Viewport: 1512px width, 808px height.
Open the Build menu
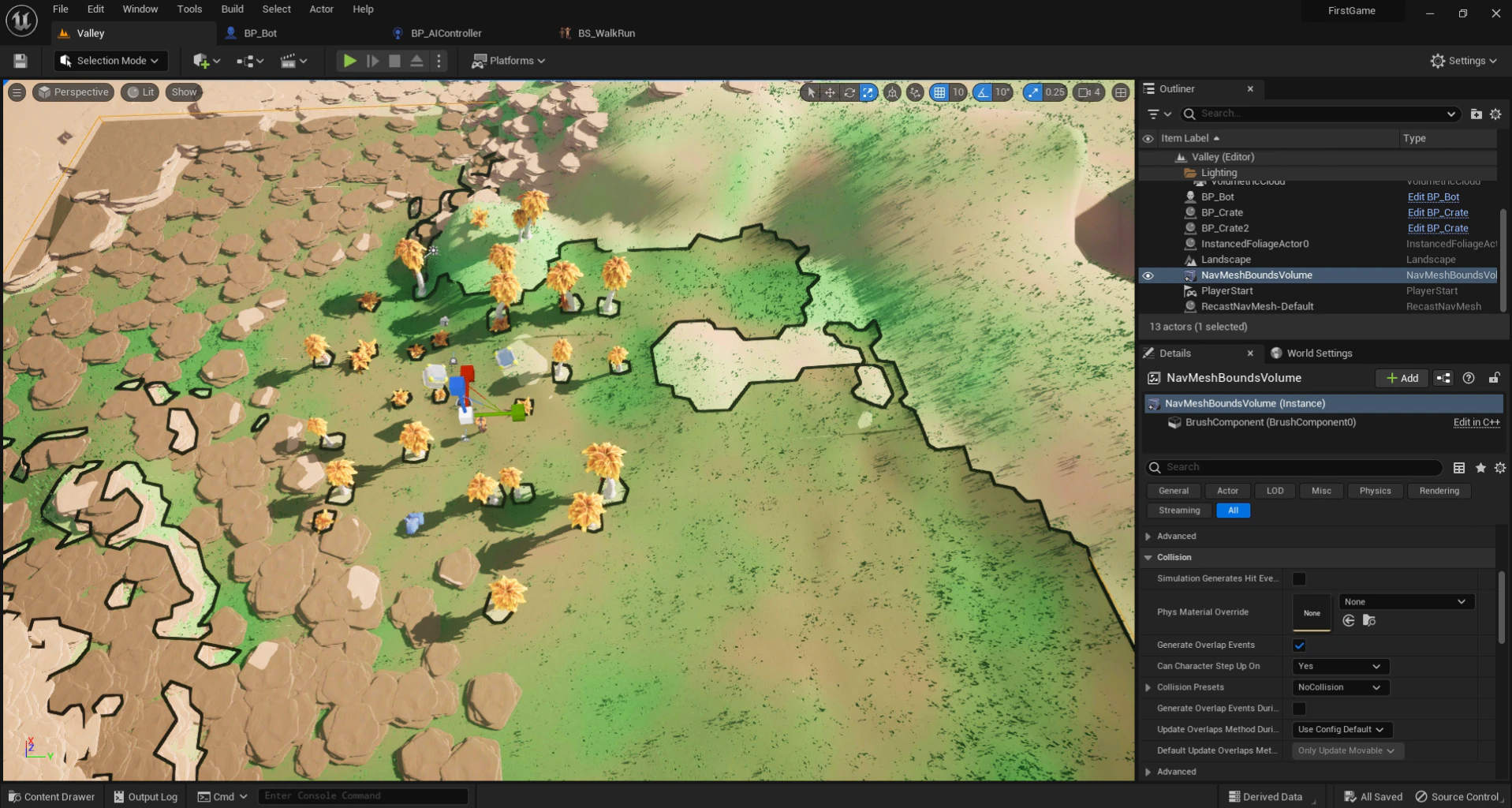click(232, 9)
